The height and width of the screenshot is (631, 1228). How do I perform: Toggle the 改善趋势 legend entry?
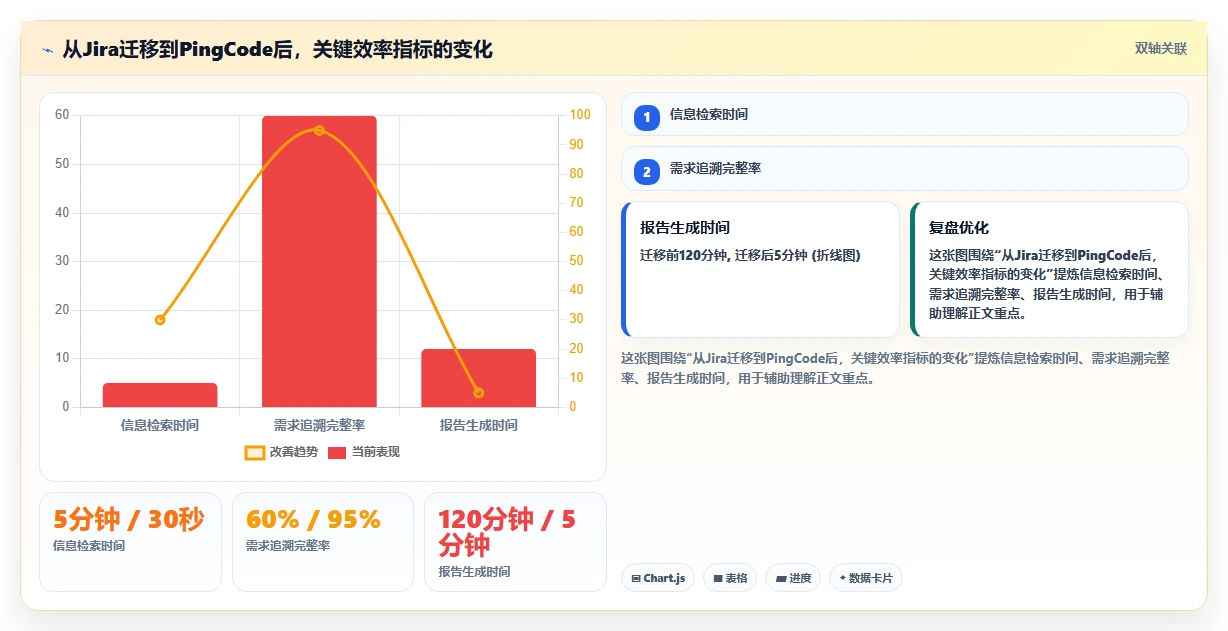tap(281, 452)
